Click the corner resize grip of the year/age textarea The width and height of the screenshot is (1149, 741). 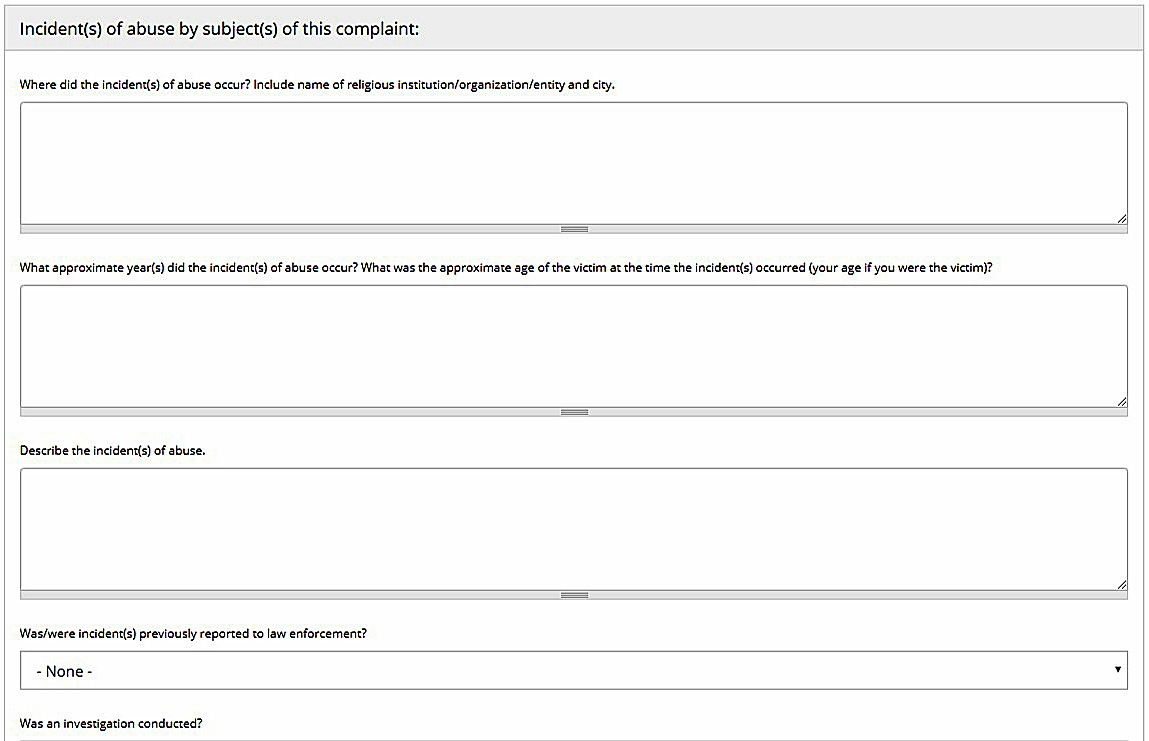pos(1121,402)
